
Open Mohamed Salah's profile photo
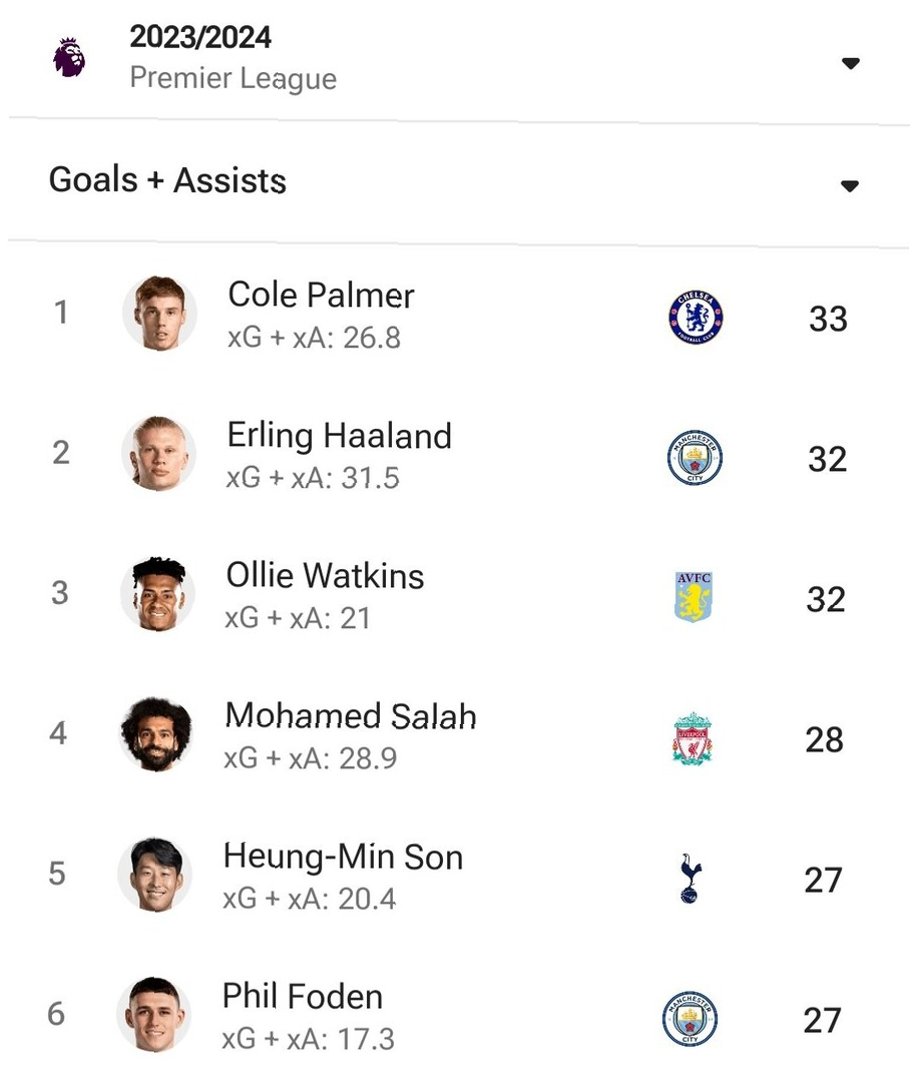157,734
